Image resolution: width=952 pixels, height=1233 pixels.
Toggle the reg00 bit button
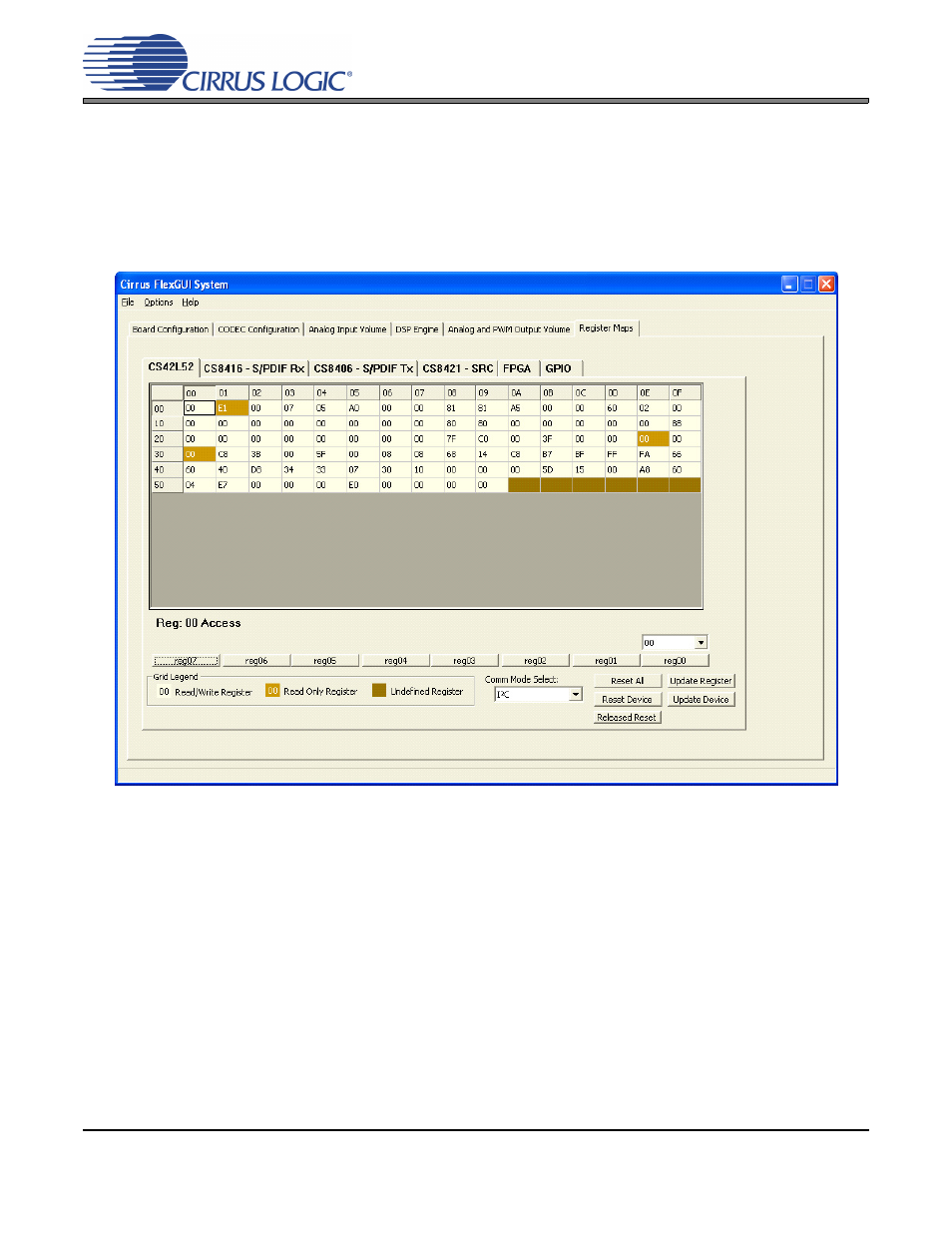coord(676,661)
